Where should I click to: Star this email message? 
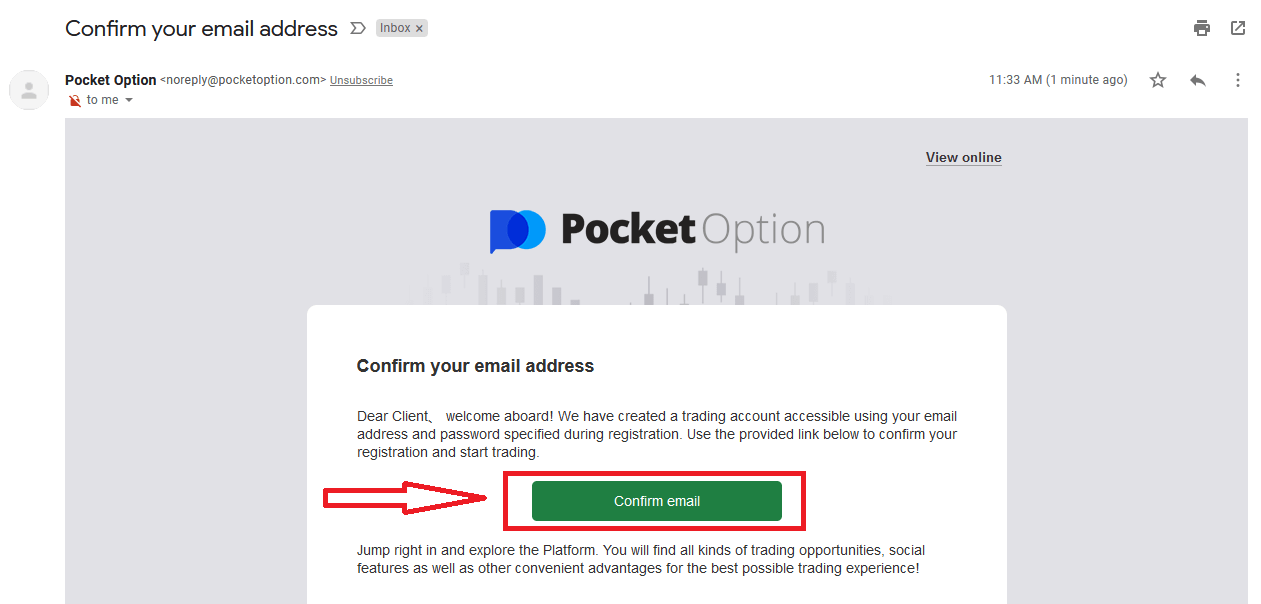tap(1158, 80)
